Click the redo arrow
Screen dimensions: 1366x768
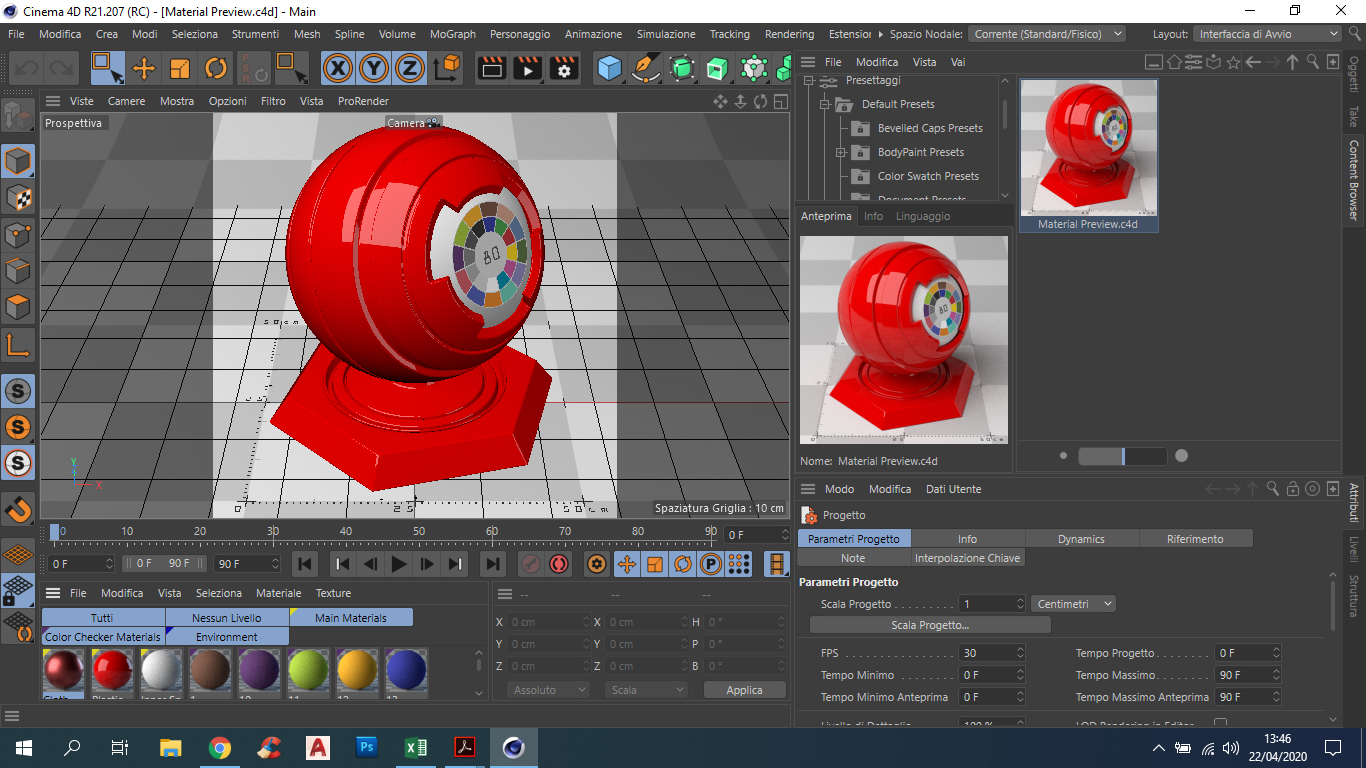tap(62, 68)
